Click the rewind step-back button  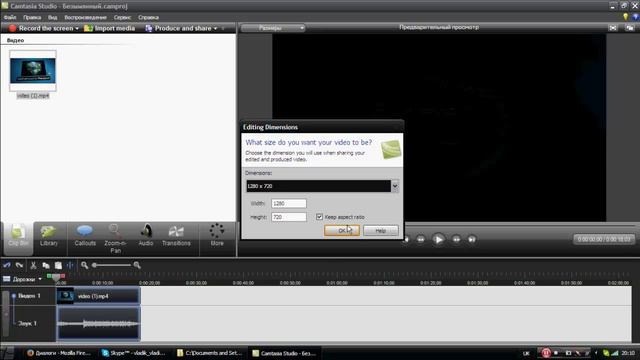tap(420, 240)
